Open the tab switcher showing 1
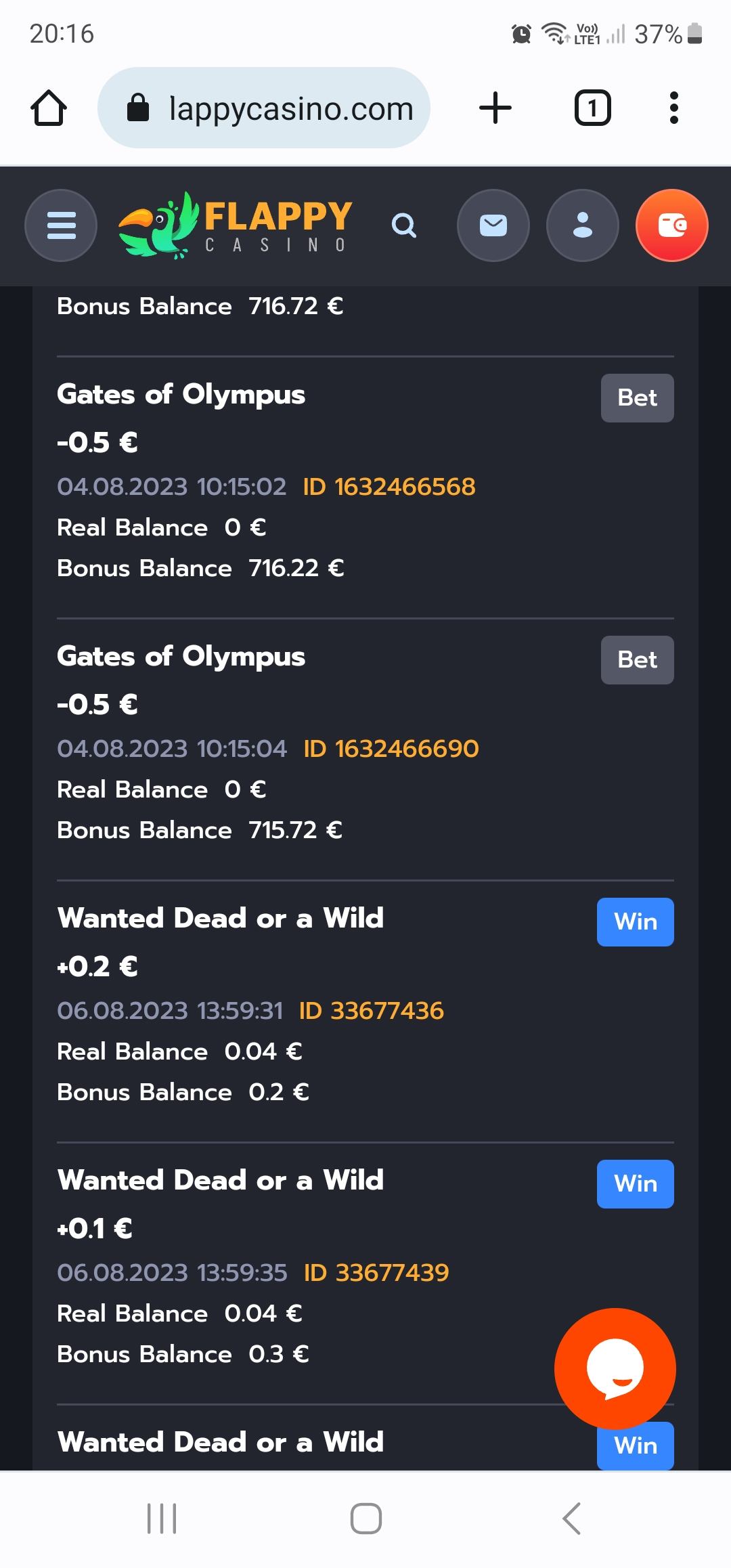 point(592,108)
